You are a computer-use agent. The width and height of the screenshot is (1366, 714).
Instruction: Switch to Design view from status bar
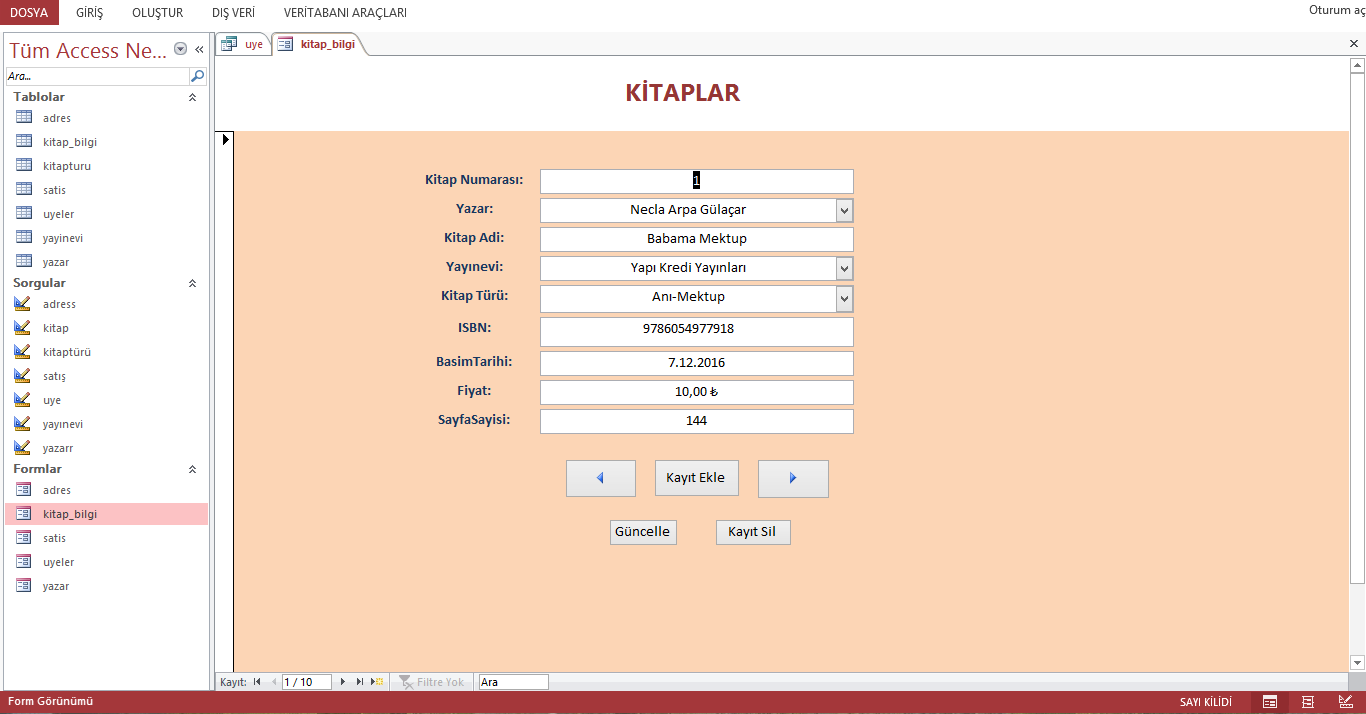(1345, 702)
